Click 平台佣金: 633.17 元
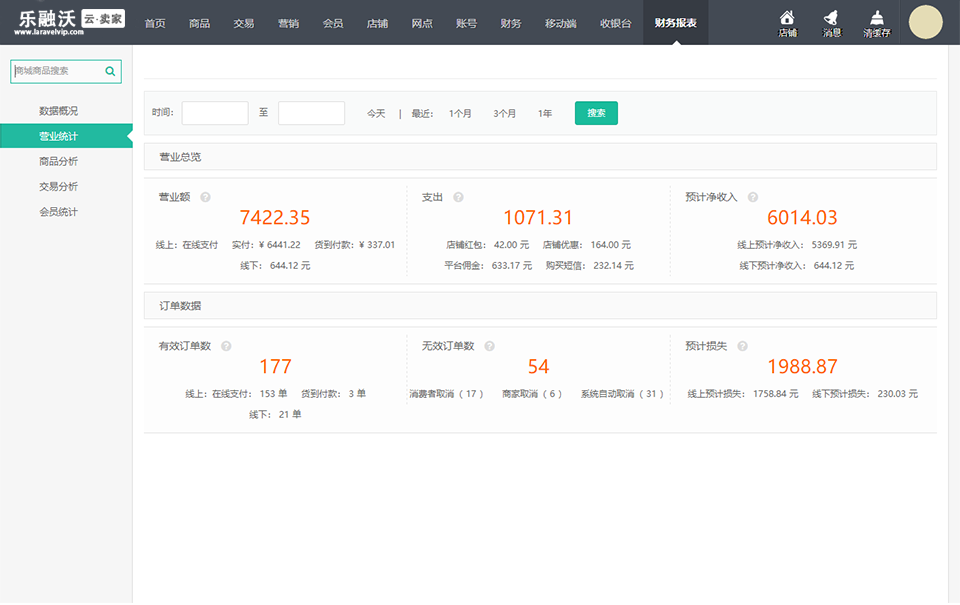The width and height of the screenshot is (960, 605). click(x=488, y=266)
